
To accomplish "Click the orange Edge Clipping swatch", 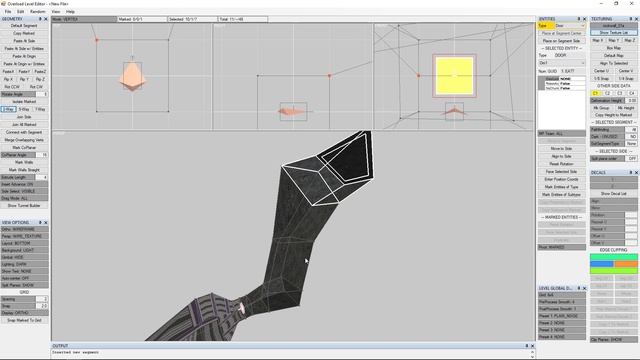I will point(626,264).
